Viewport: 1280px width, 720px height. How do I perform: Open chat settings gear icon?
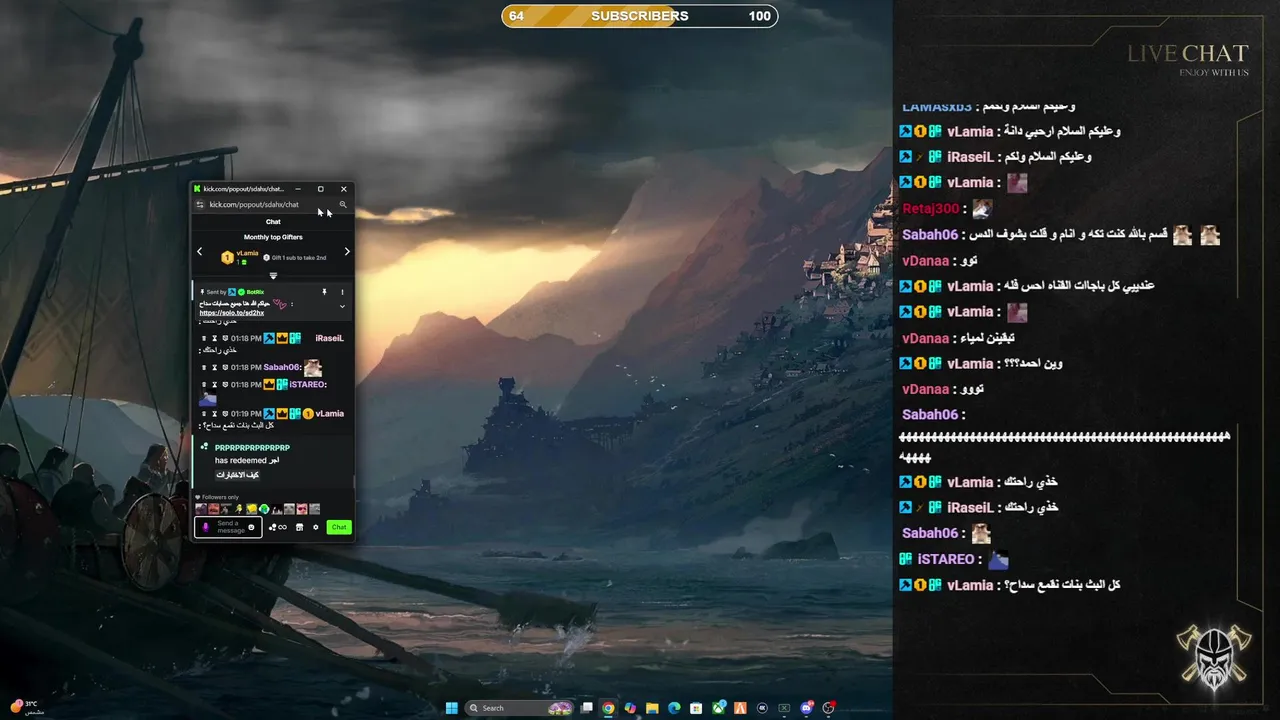click(x=316, y=527)
